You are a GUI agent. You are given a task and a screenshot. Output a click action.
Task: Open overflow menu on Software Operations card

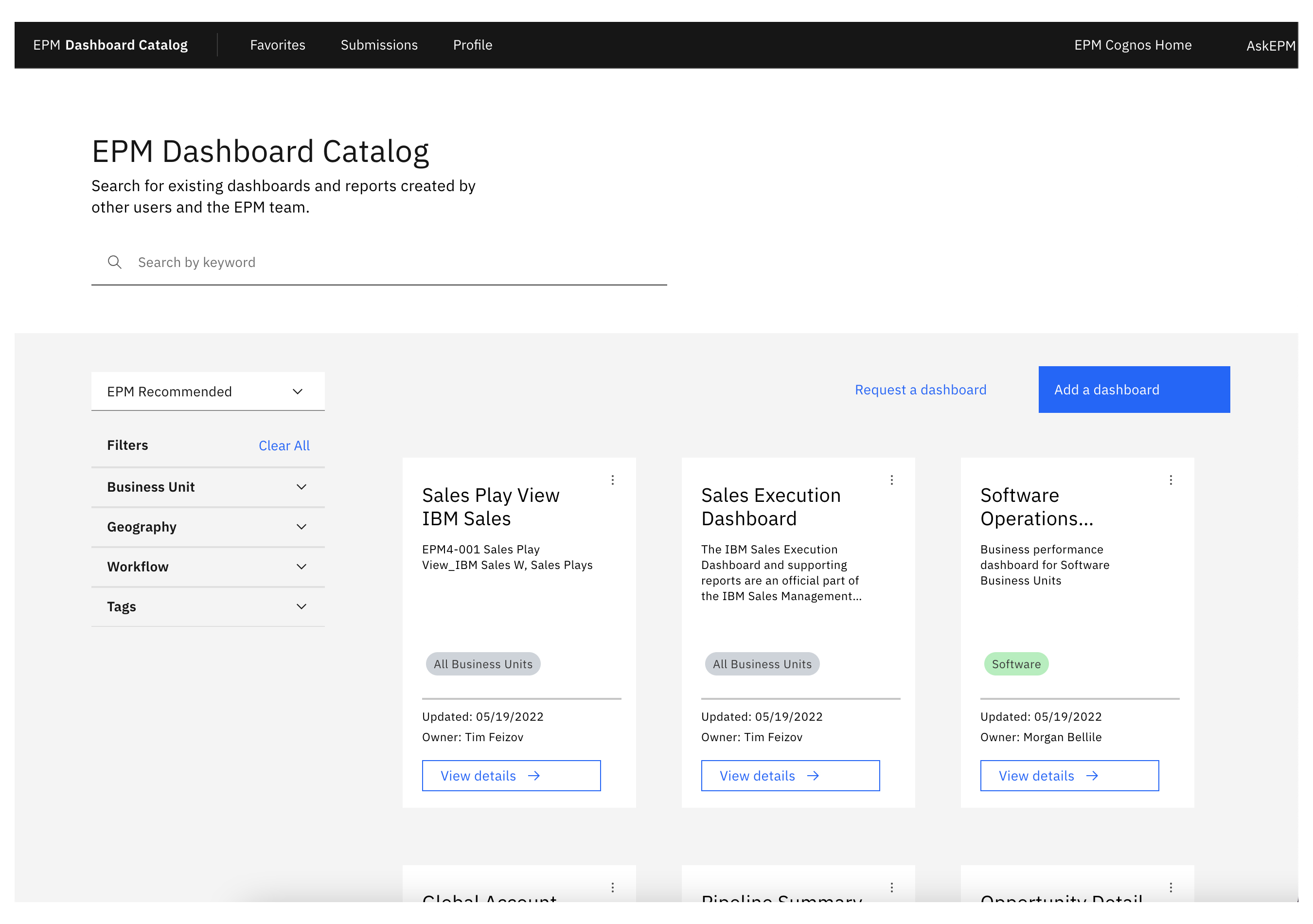[1171, 480]
